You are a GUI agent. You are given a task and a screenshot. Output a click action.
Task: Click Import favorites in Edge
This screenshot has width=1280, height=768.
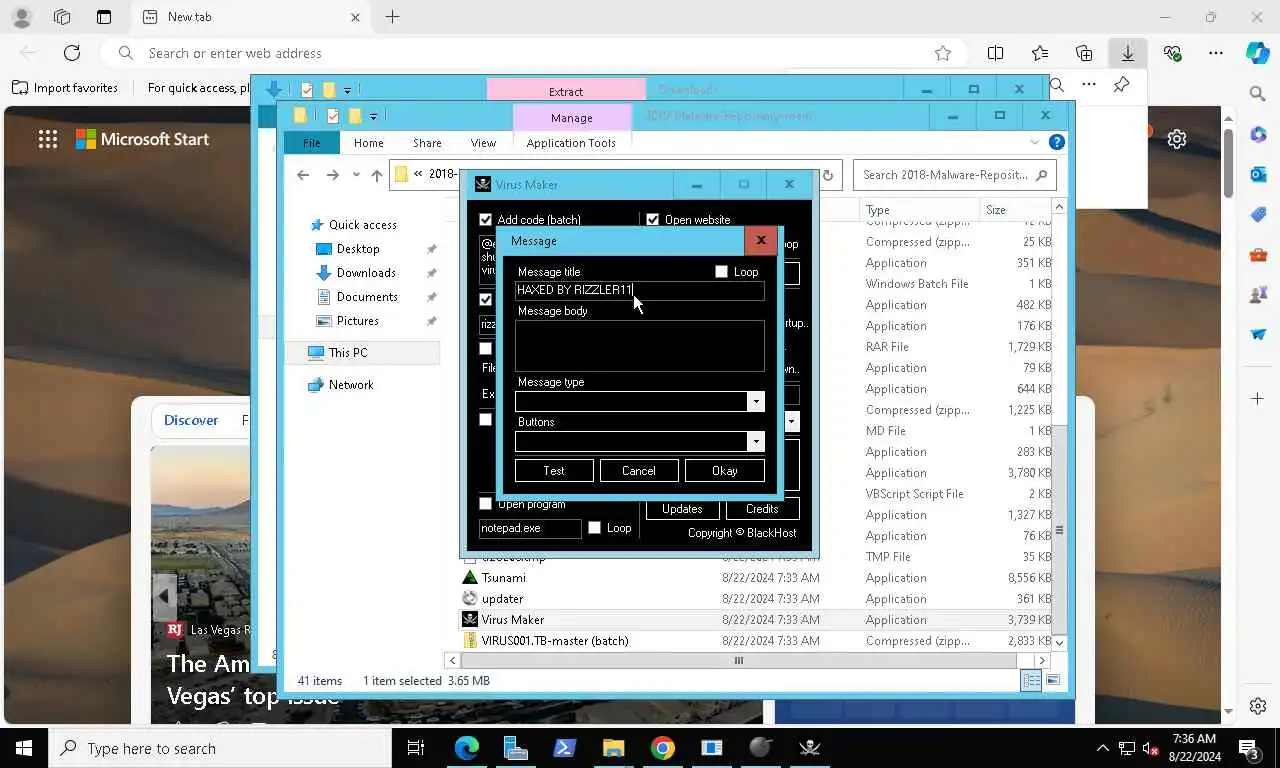point(65,88)
